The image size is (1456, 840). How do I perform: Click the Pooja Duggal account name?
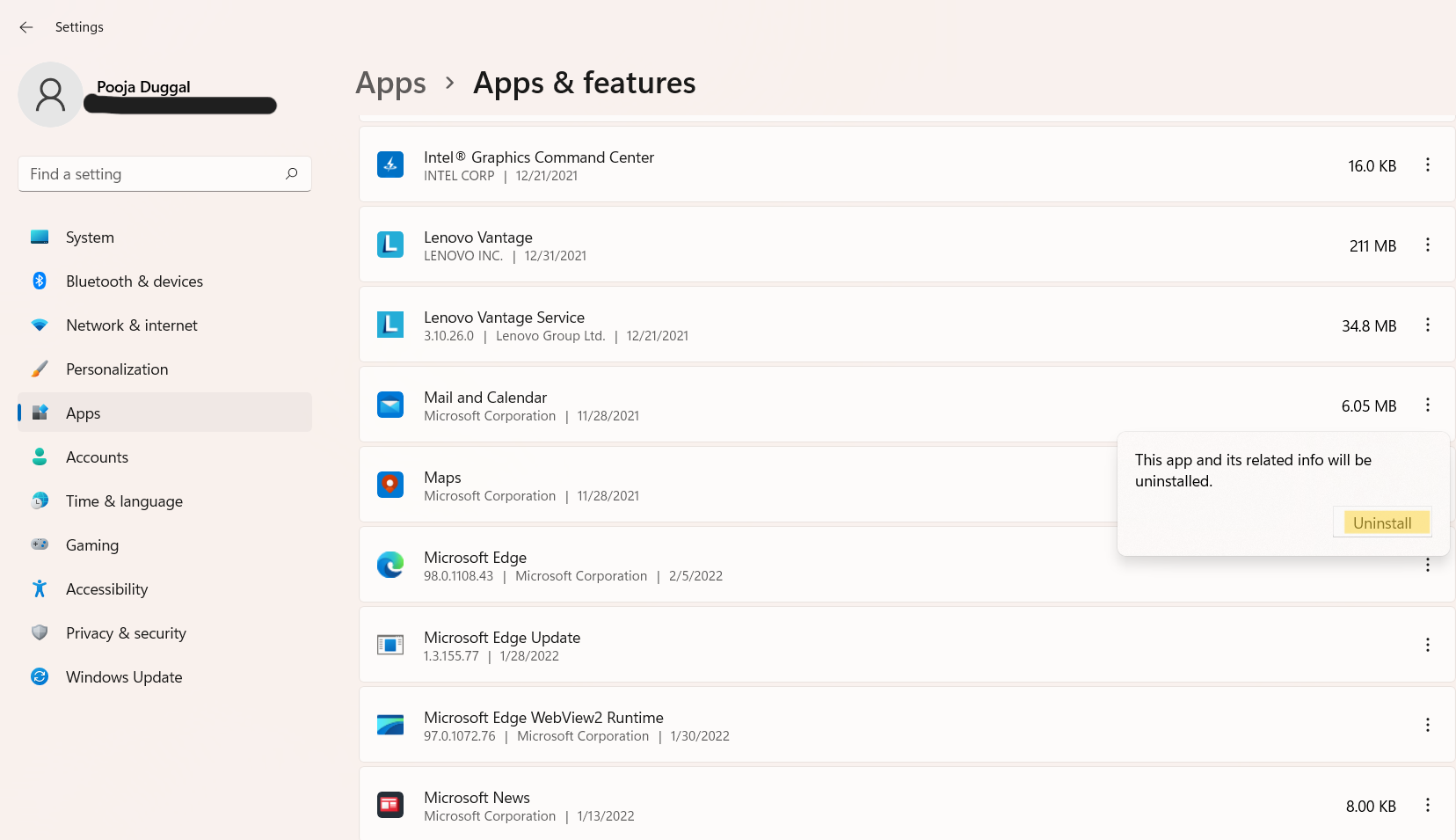(x=143, y=86)
